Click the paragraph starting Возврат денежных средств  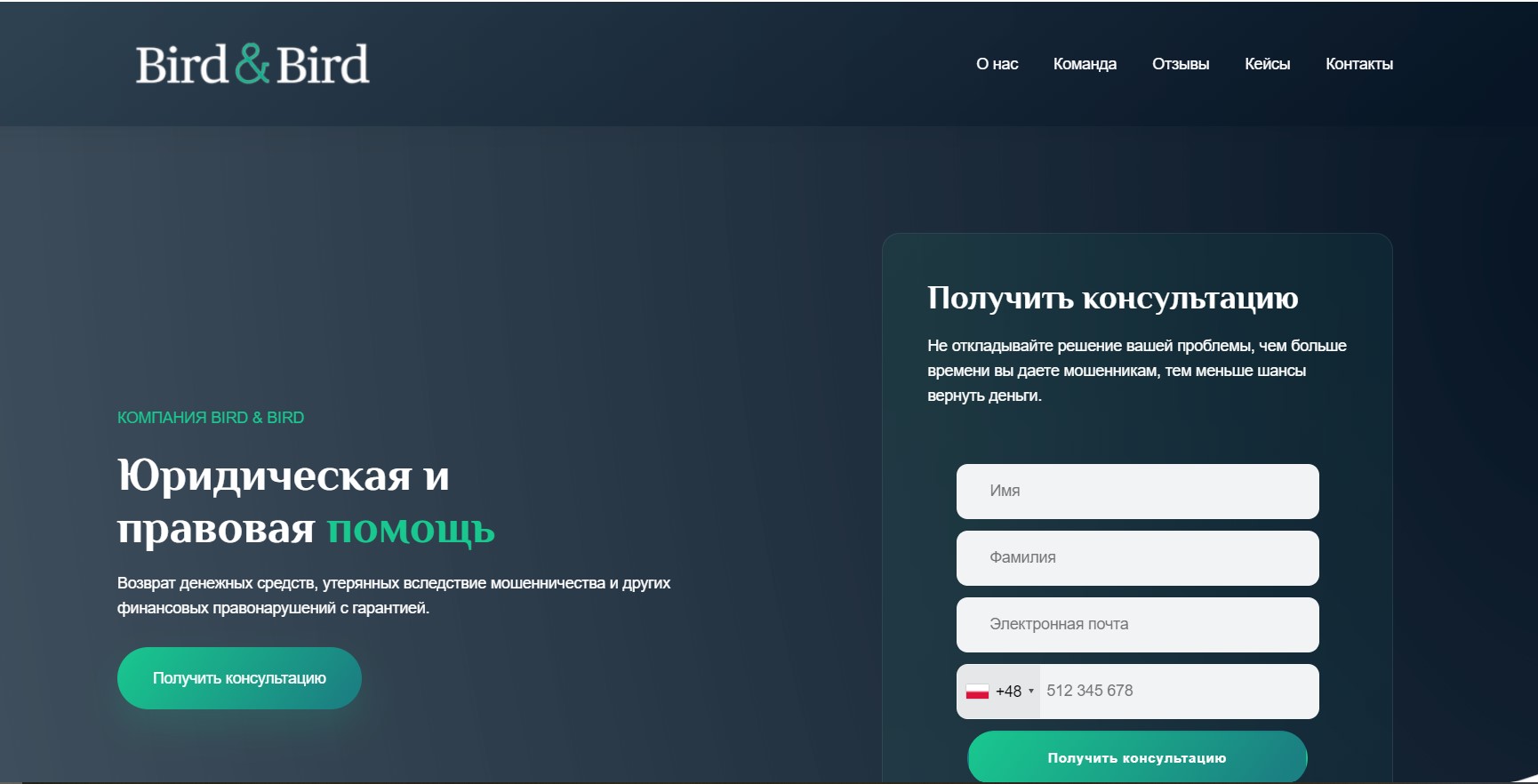pyautogui.click(x=394, y=596)
